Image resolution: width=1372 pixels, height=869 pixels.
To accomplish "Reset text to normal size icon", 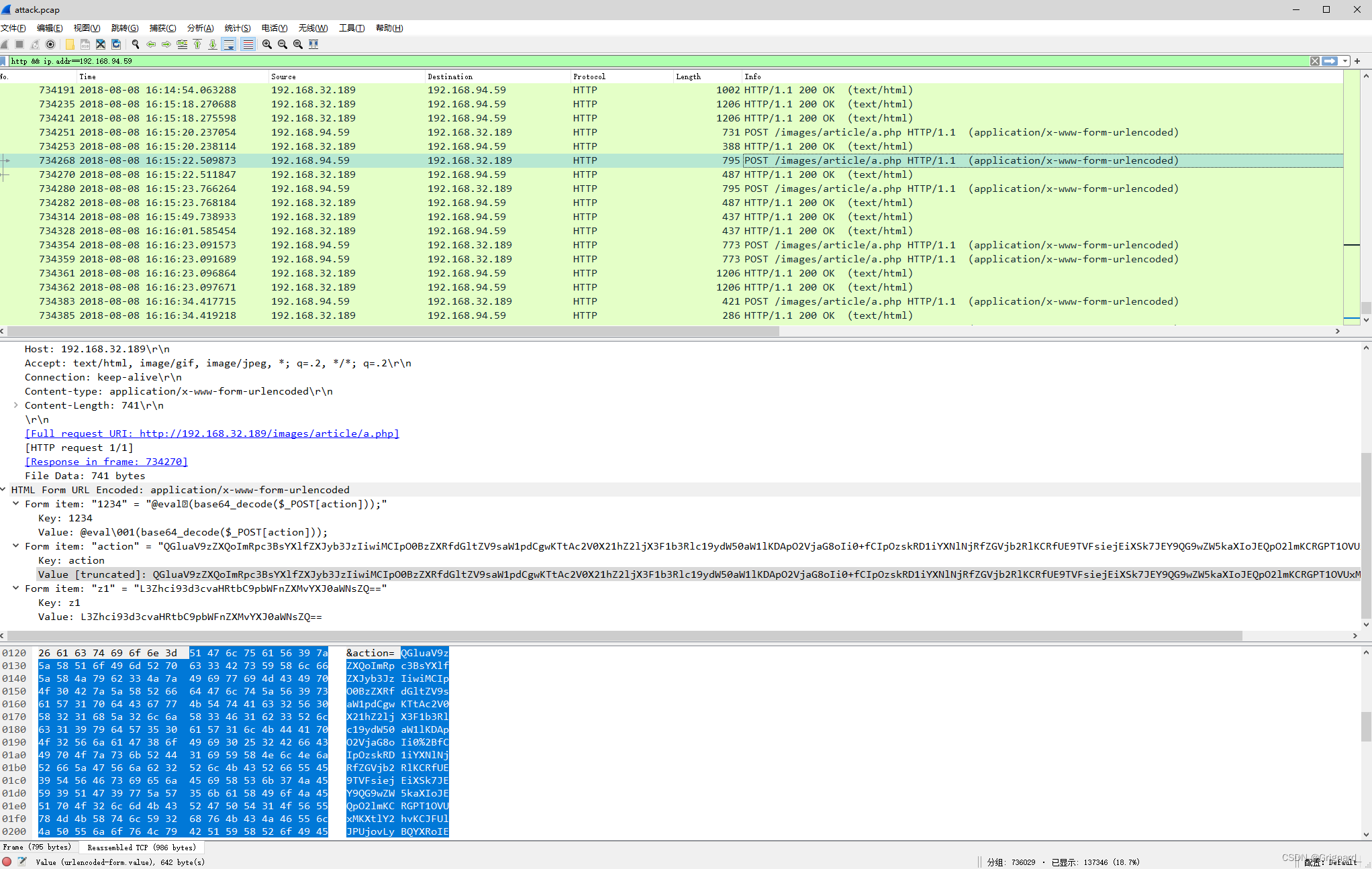I will tap(298, 44).
